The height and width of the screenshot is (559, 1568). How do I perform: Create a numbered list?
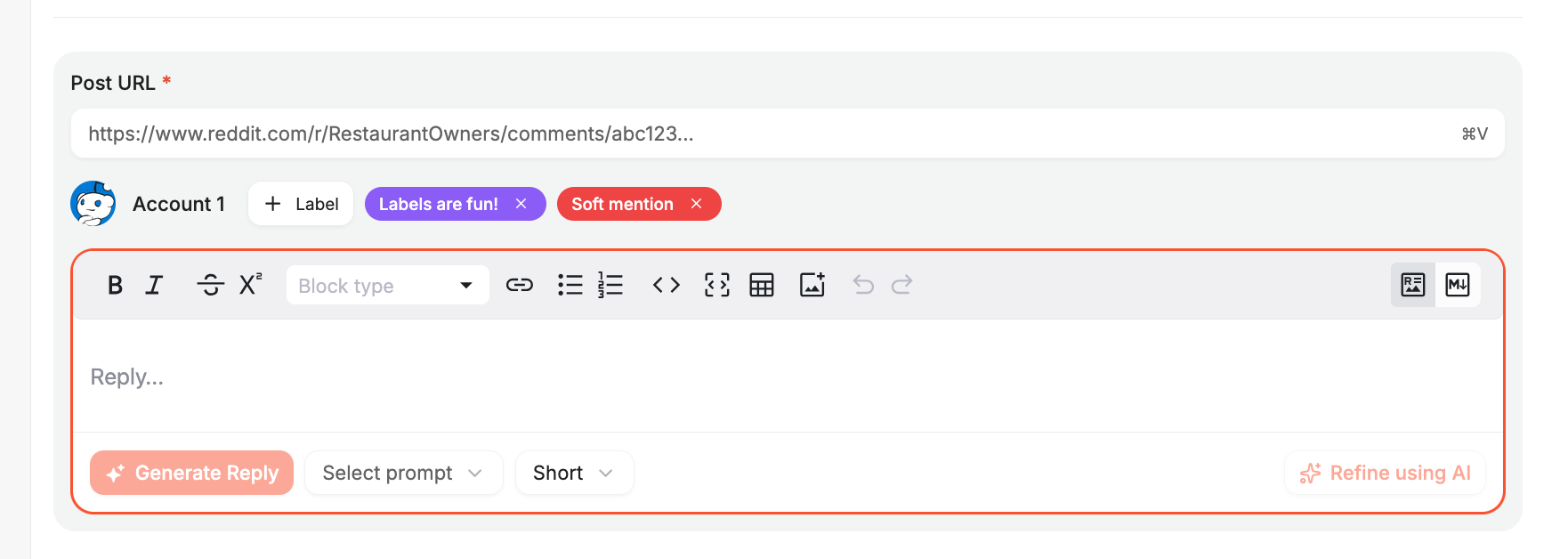click(610, 285)
